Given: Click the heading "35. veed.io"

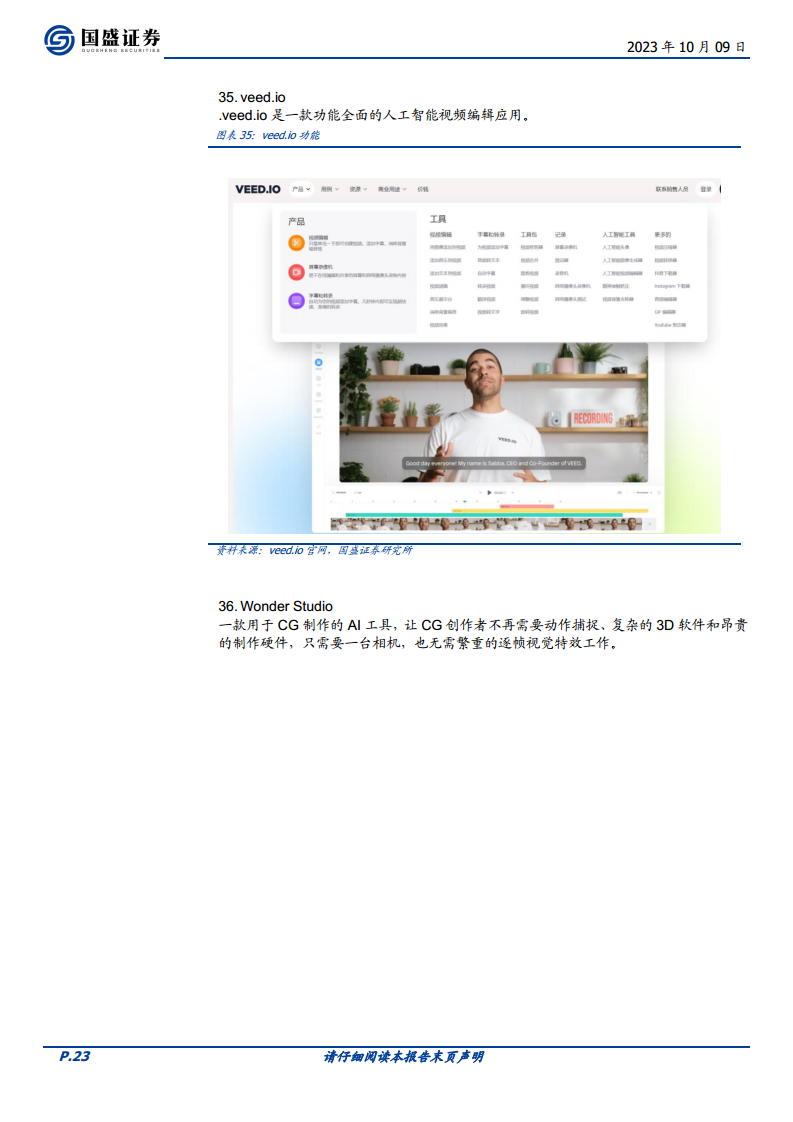Looking at the screenshot, I should click(252, 97).
